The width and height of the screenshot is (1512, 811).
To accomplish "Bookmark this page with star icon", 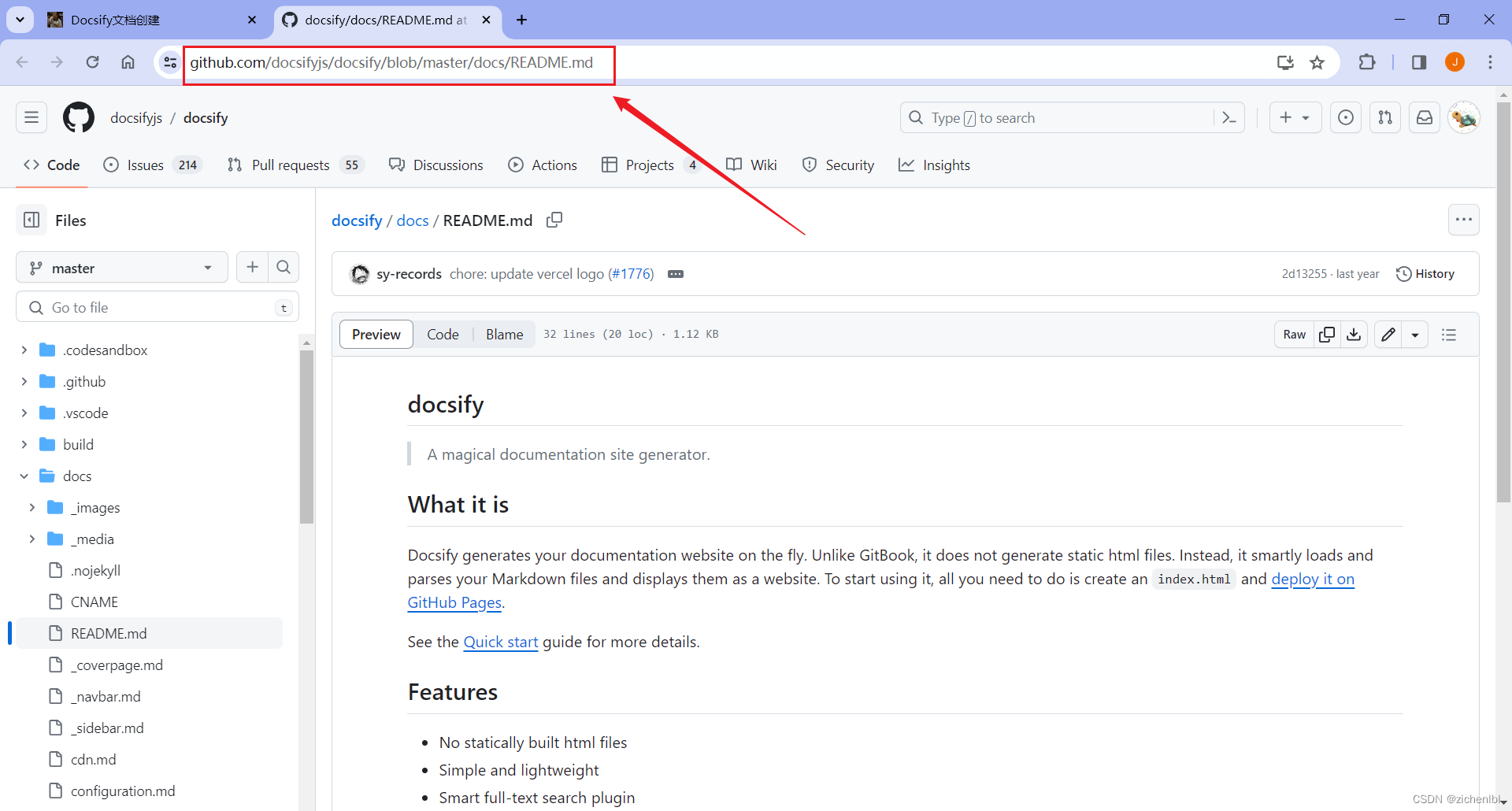I will click(1317, 62).
